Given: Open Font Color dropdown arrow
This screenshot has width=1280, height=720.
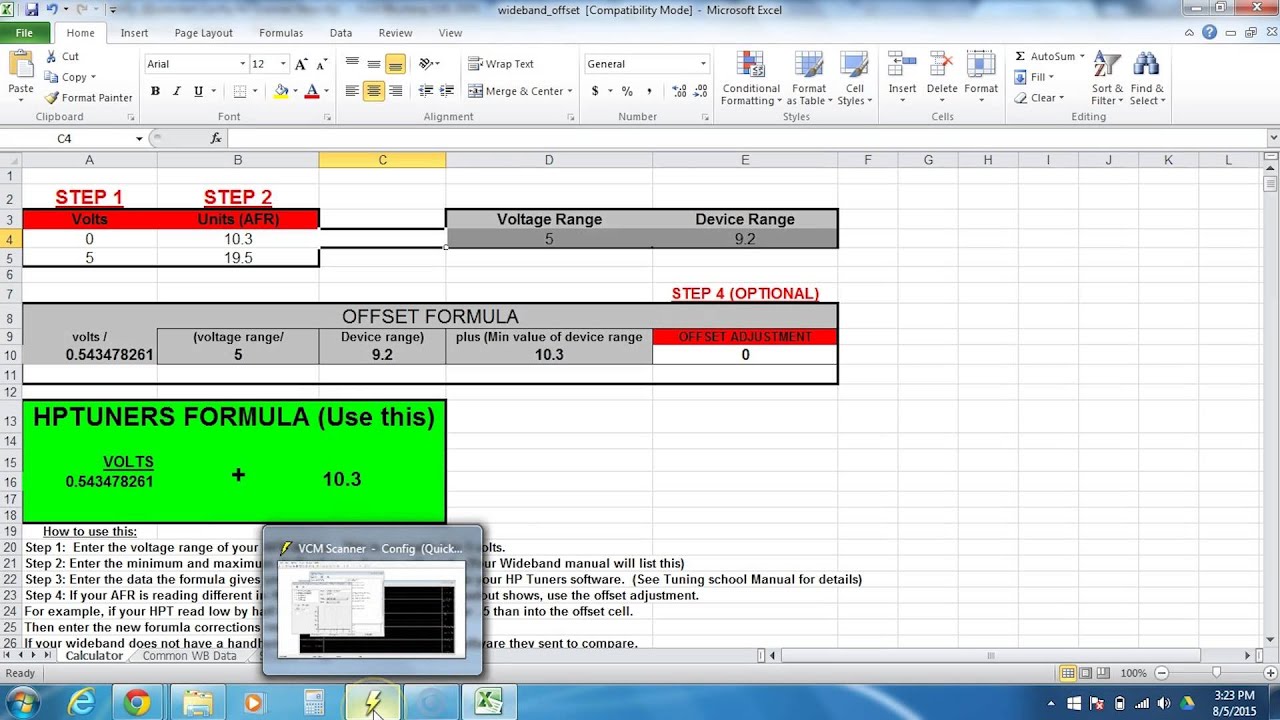Looking at the screenshot, I should pyautogui.click(x=325, y=91).
